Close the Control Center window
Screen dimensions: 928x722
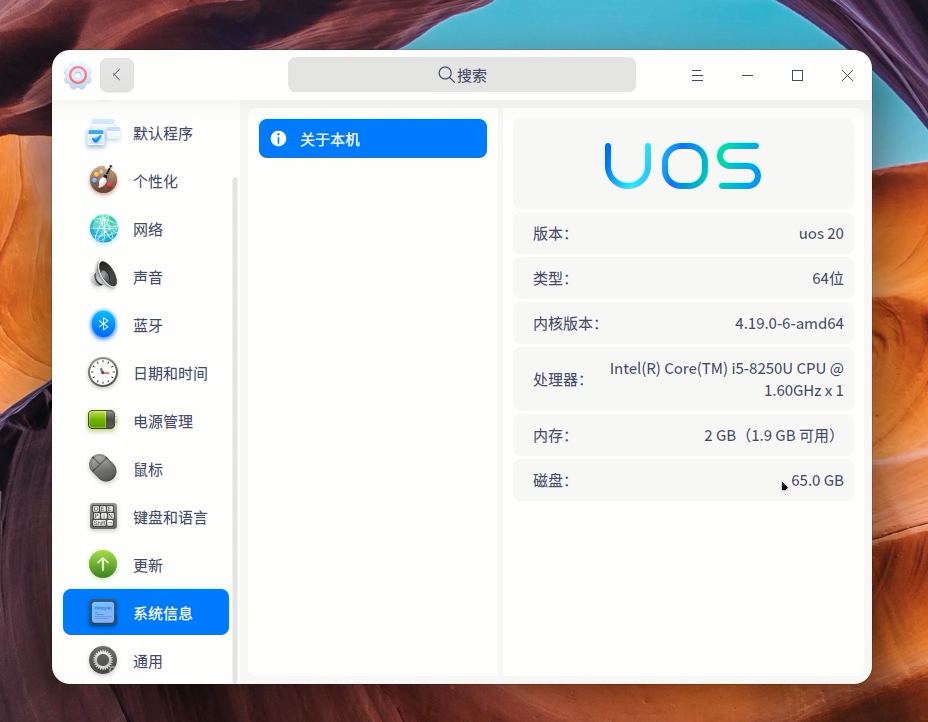848,75
